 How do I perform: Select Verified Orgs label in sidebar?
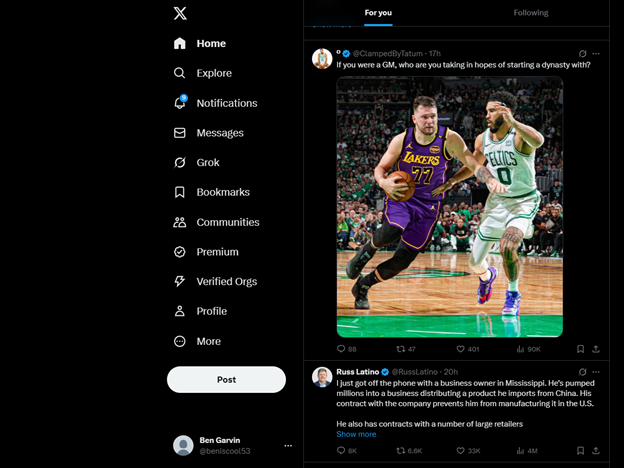coord(227,281)
